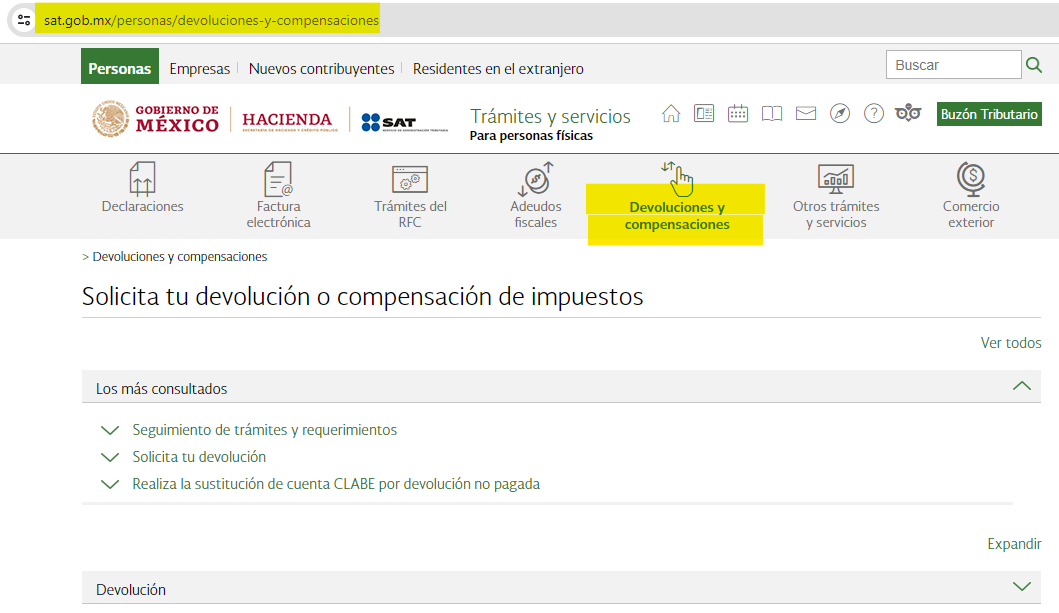Open the news page icon
This screenshot has height=613, width=1059.
coord(704,114)
